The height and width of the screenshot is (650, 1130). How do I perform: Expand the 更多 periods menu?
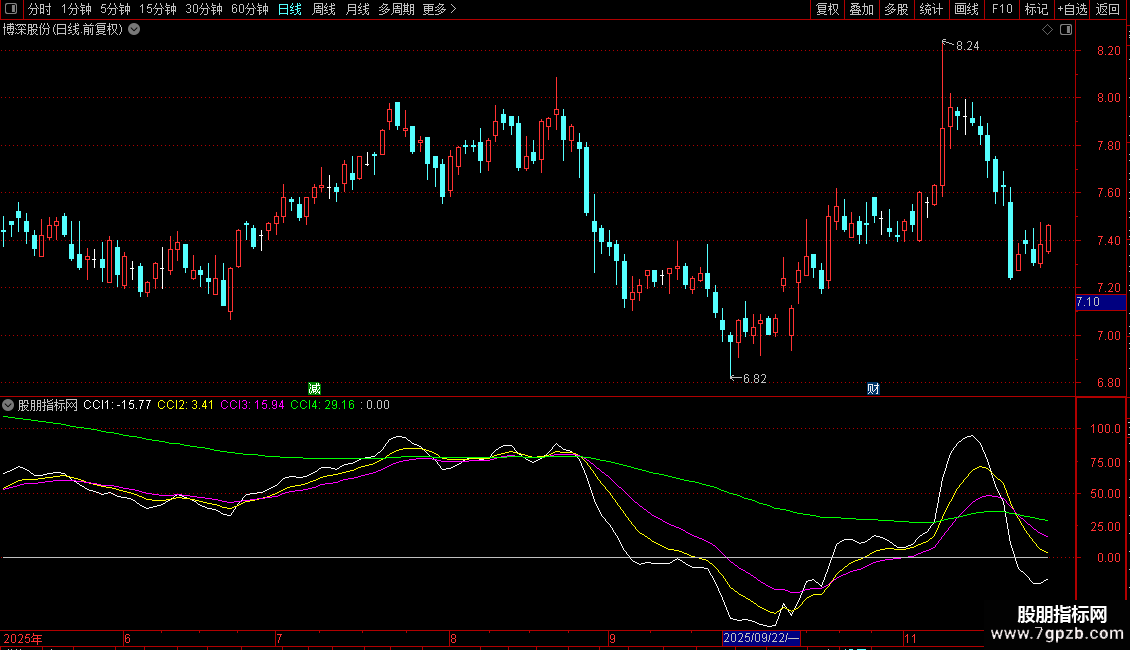[x=439, y=10]
